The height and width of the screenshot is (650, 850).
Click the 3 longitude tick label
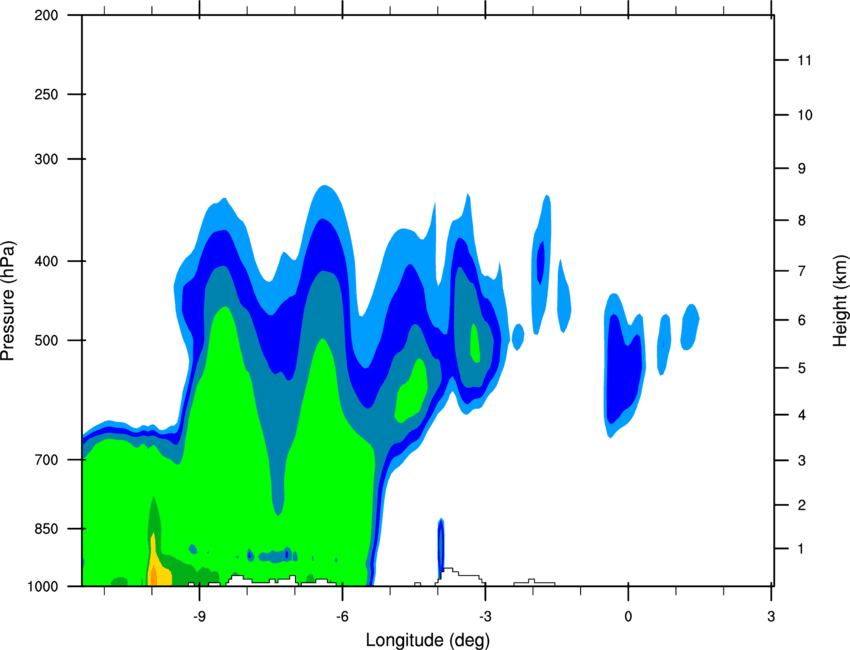[x=771, y=617]
